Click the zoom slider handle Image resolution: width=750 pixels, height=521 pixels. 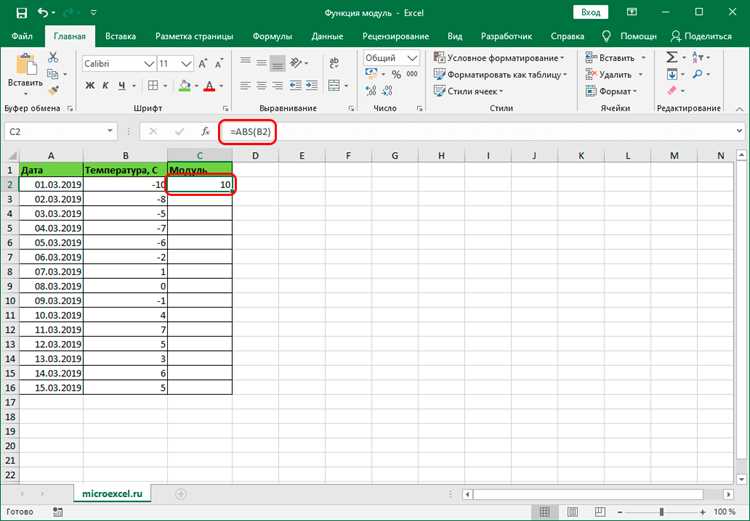click(x=662, y=512)
